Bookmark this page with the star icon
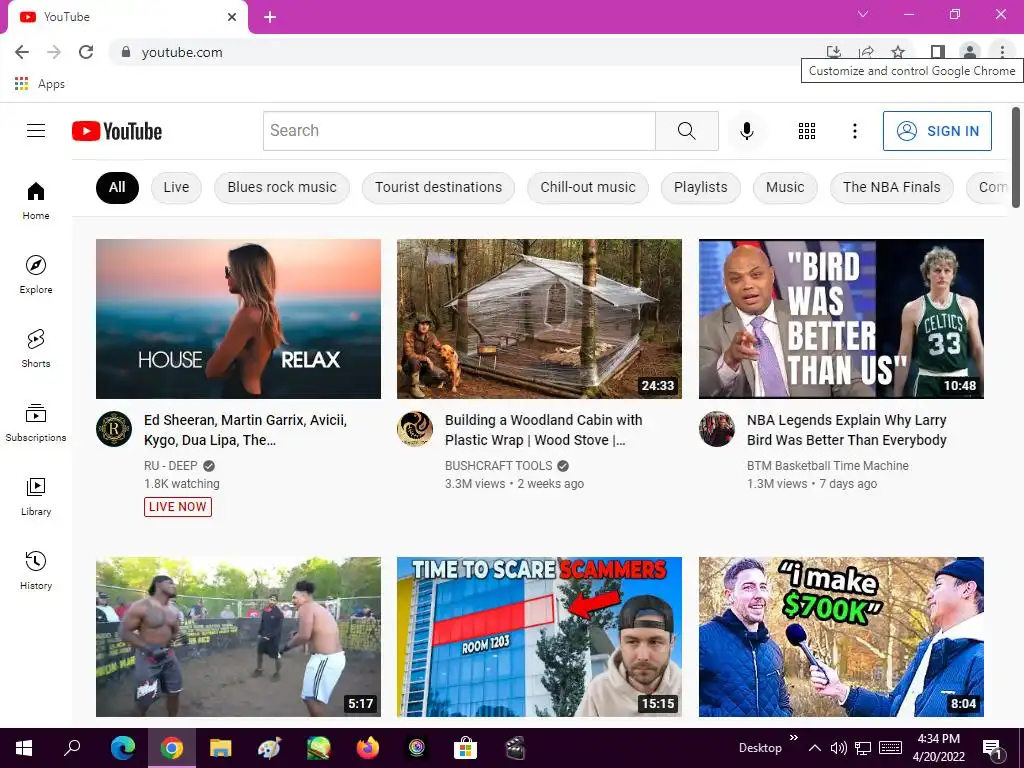Viewport: 1024px width, 768px height. tap(898, 52)
